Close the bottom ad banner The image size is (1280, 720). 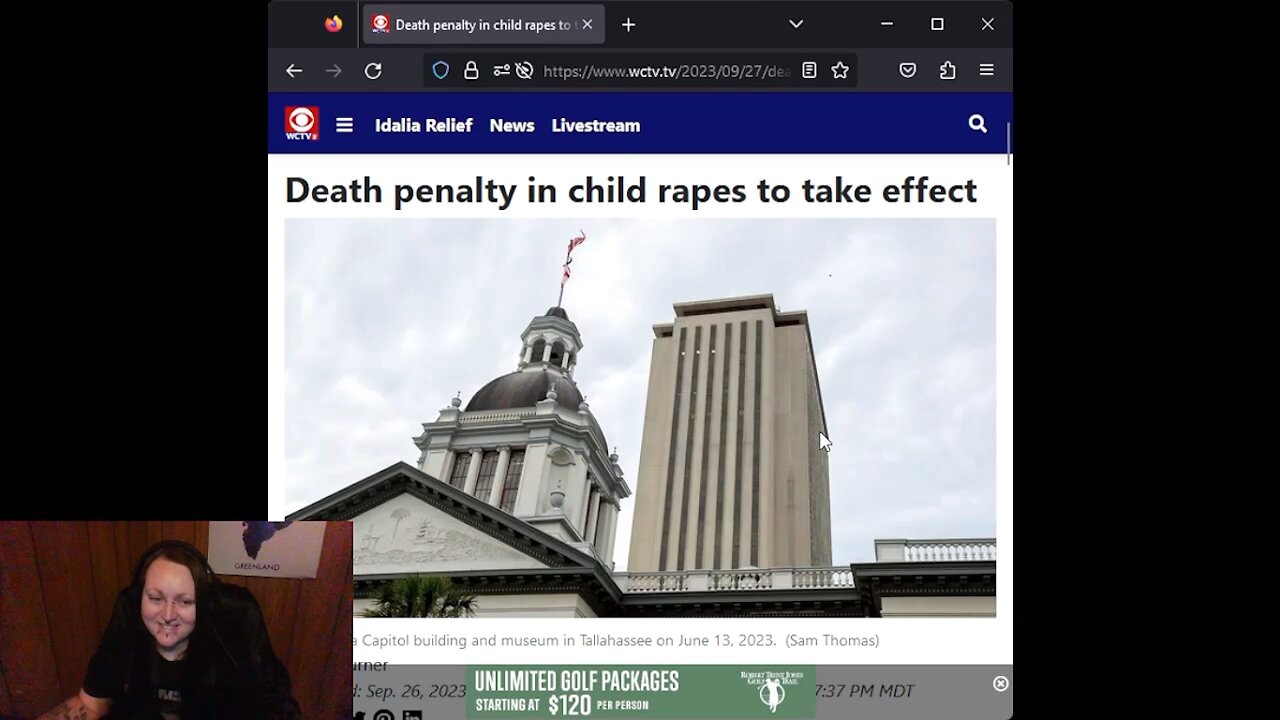coord(1000,684)
